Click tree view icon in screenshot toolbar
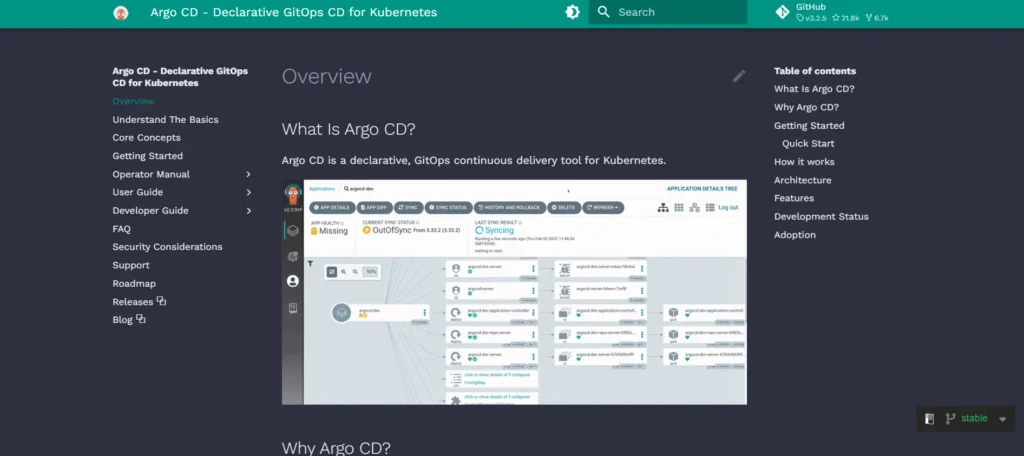The height and width of the screenshot is (456, 1024). [x=663, y=208]
